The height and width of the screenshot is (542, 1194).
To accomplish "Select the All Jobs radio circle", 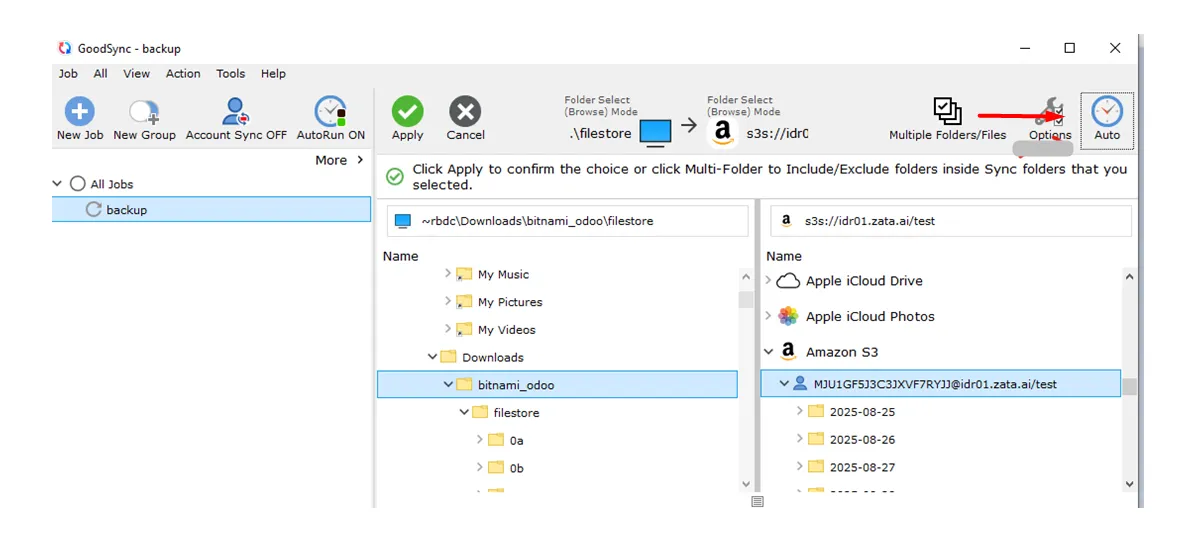I will 77,183.
